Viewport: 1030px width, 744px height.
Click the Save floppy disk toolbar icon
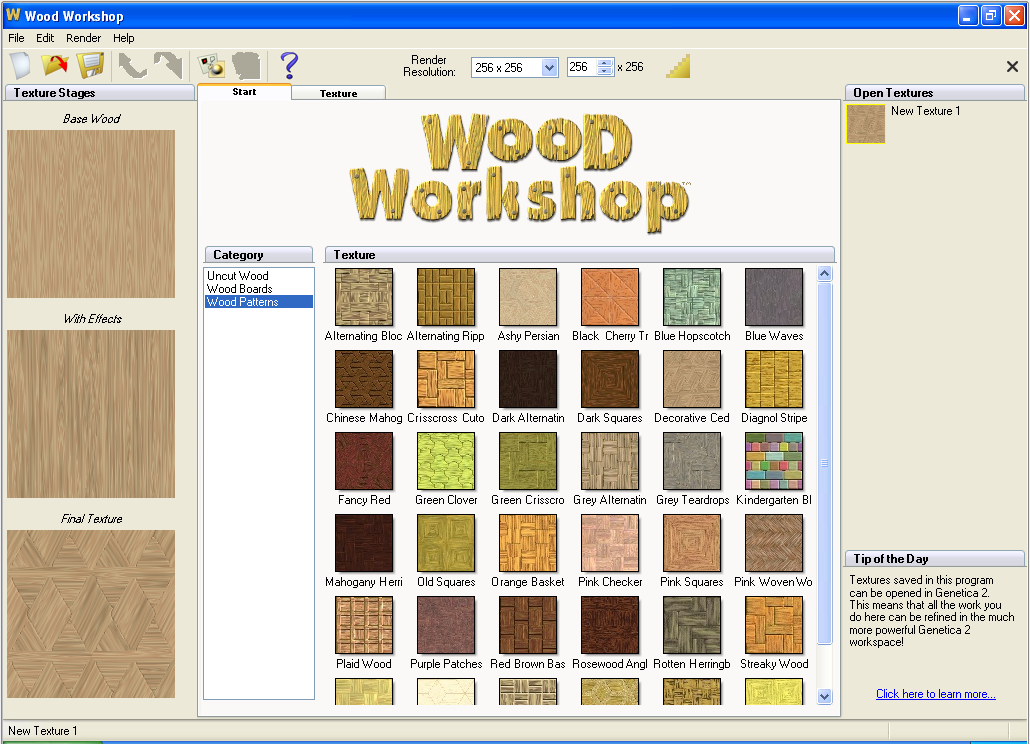click(91, 66)
